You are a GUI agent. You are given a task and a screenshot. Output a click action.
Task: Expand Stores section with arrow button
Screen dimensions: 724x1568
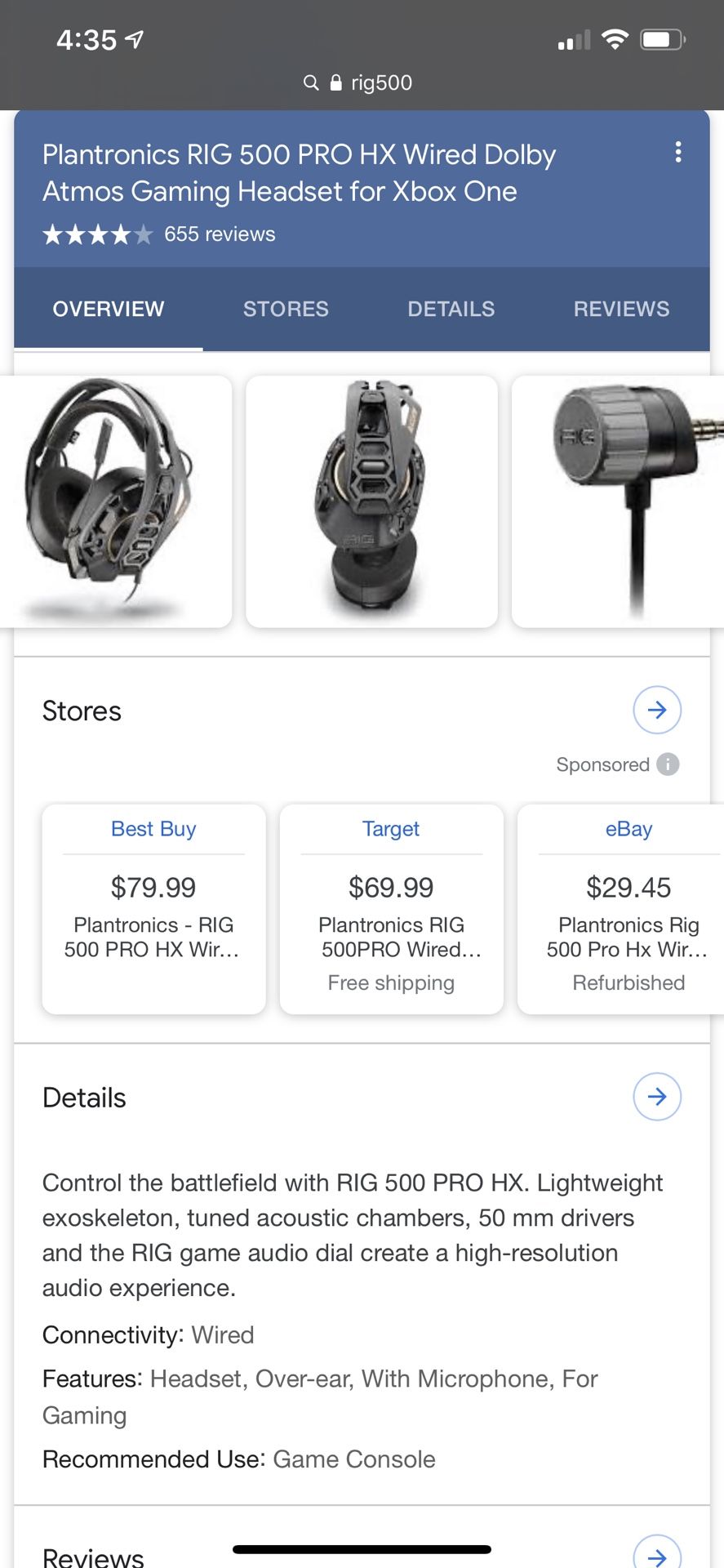[657, 710]
